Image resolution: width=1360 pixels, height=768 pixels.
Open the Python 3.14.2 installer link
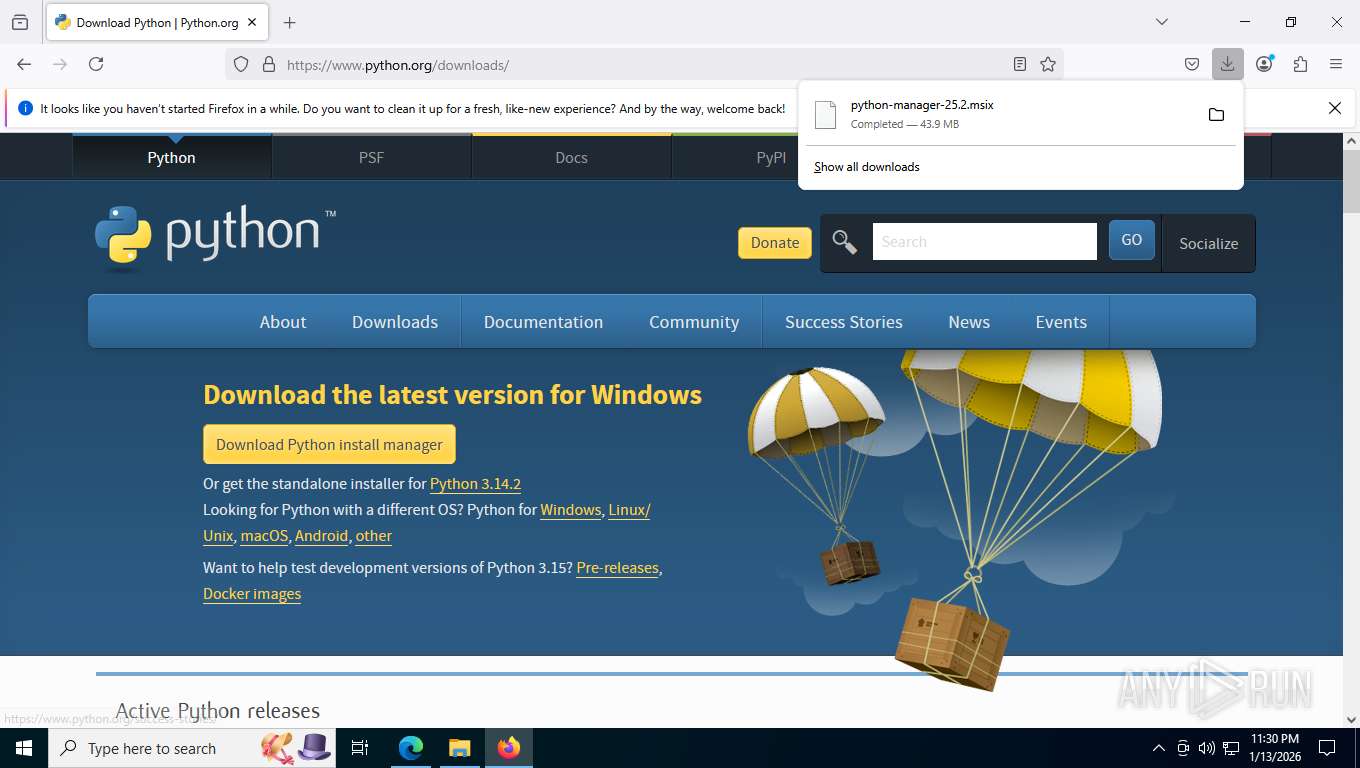tap(475, 484)
